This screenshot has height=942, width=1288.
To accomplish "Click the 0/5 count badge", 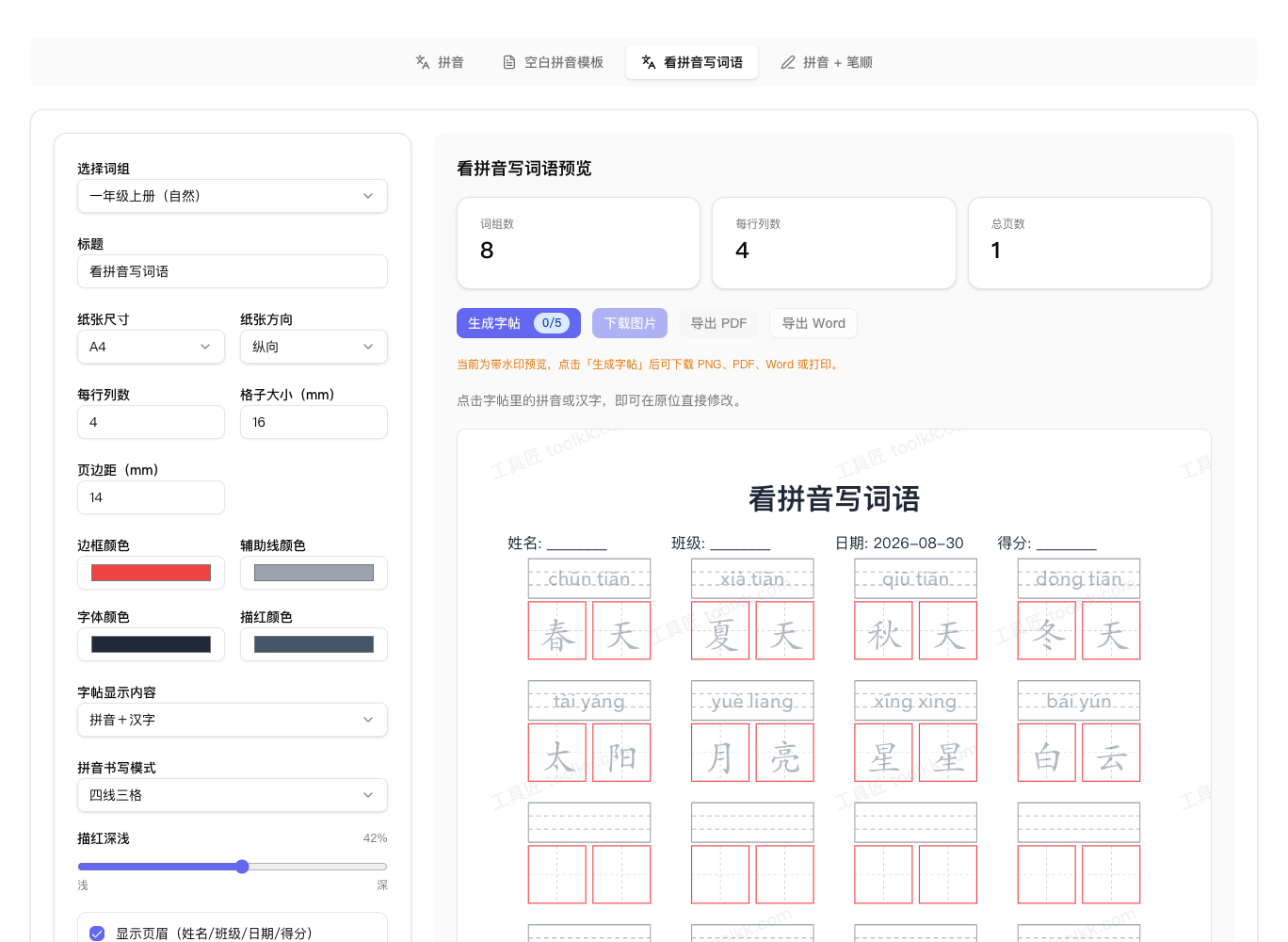I will coord(552,323).
